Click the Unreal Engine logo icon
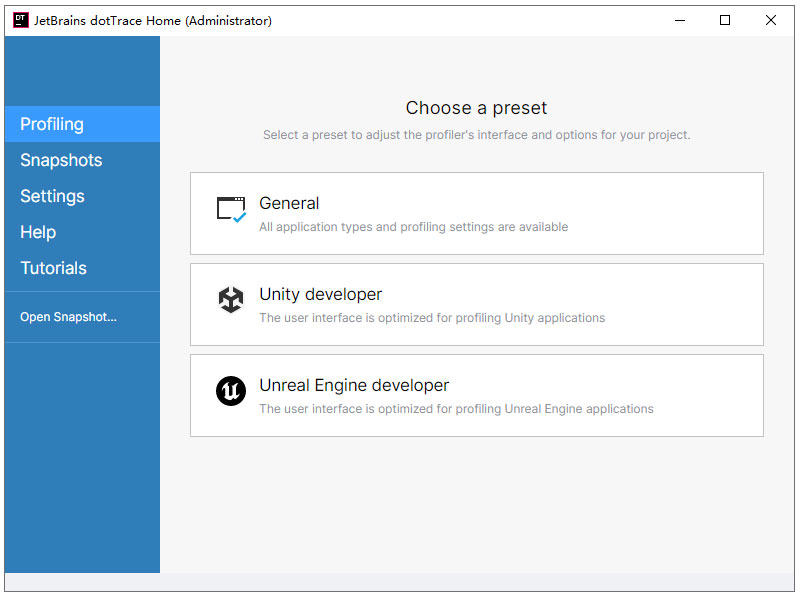Image resolution: width=801 pixels, height=597 pixels. coord(231,391)
